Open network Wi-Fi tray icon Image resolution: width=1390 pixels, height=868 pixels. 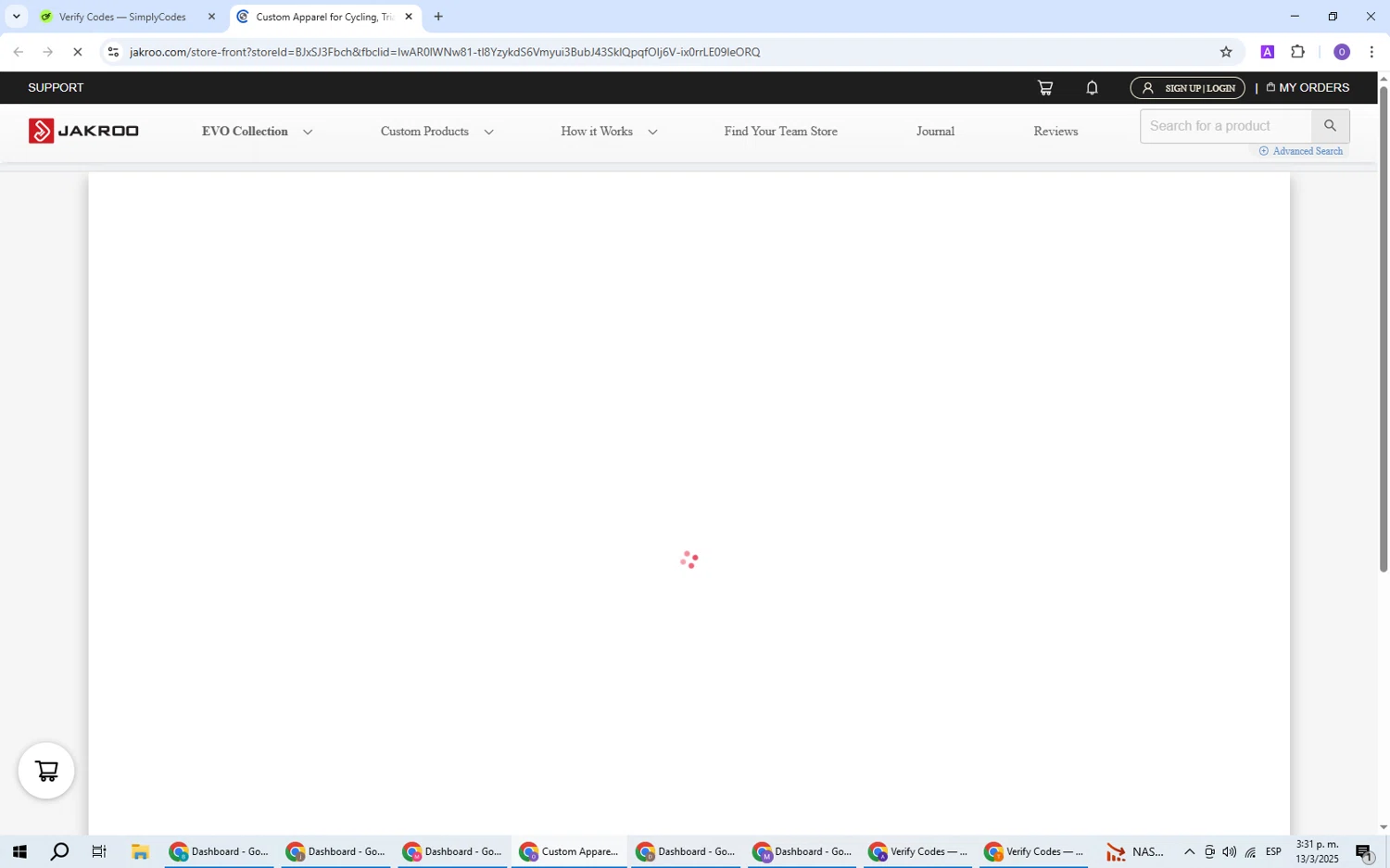(1250, 852)
